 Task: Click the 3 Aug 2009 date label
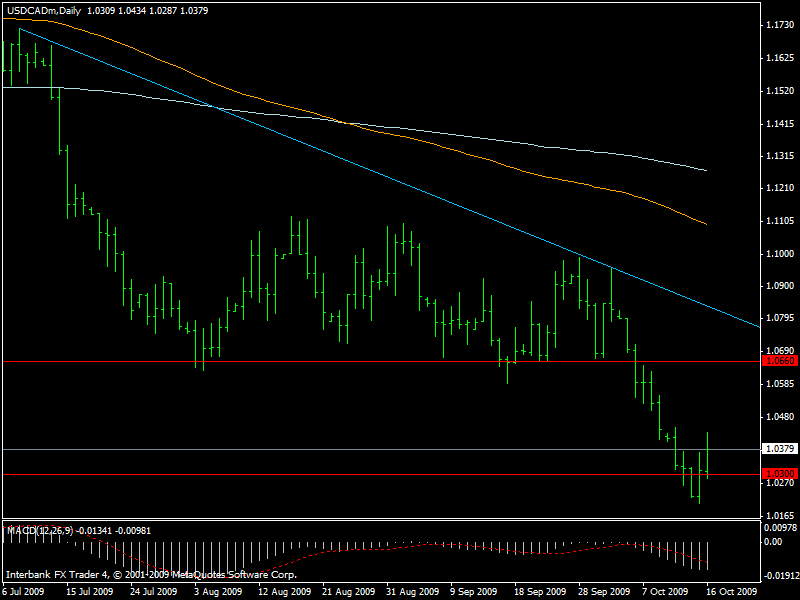coord(216,591)
